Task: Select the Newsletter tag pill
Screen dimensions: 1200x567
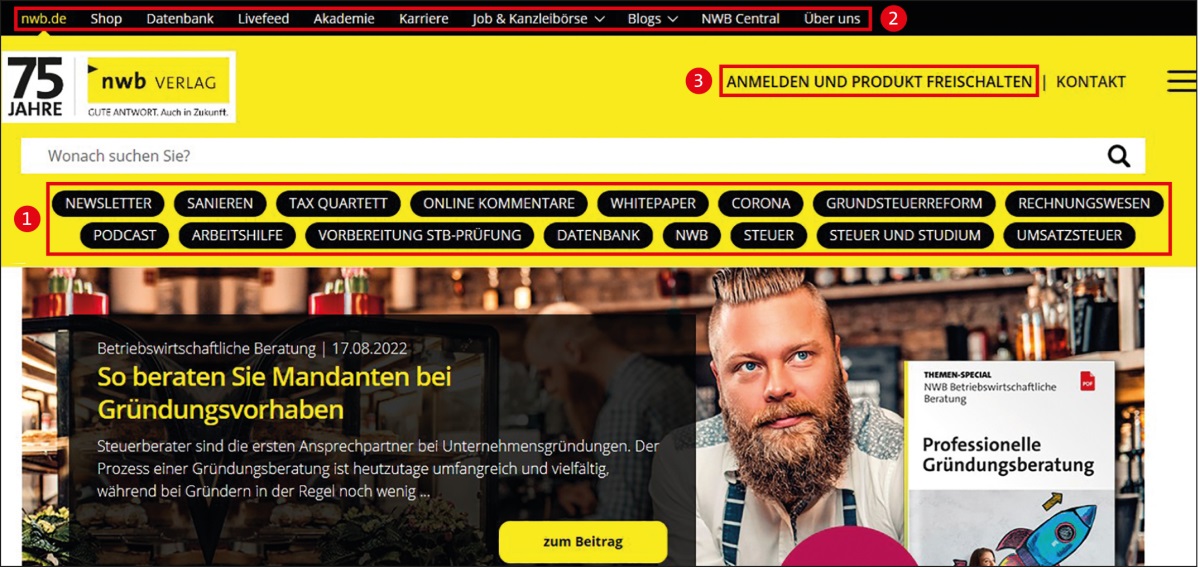Action: point(108,203)
